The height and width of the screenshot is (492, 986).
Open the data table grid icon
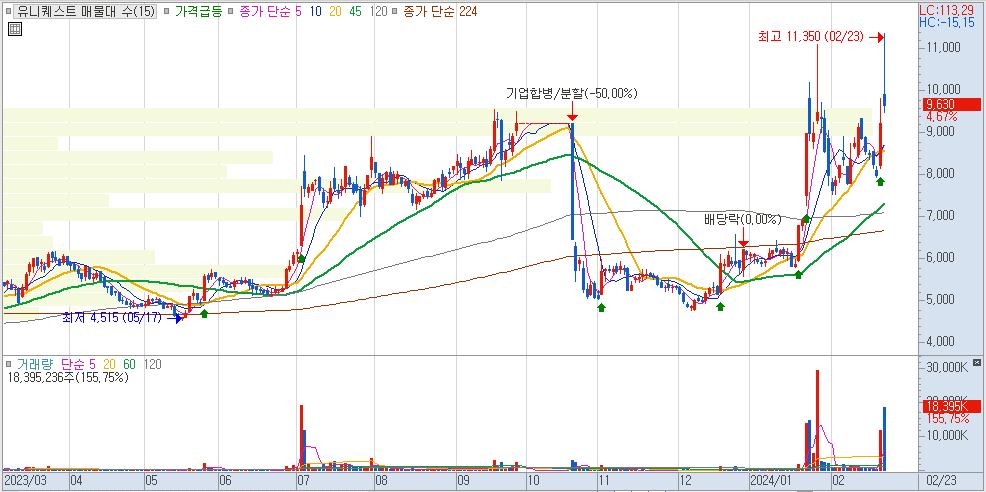15,28
